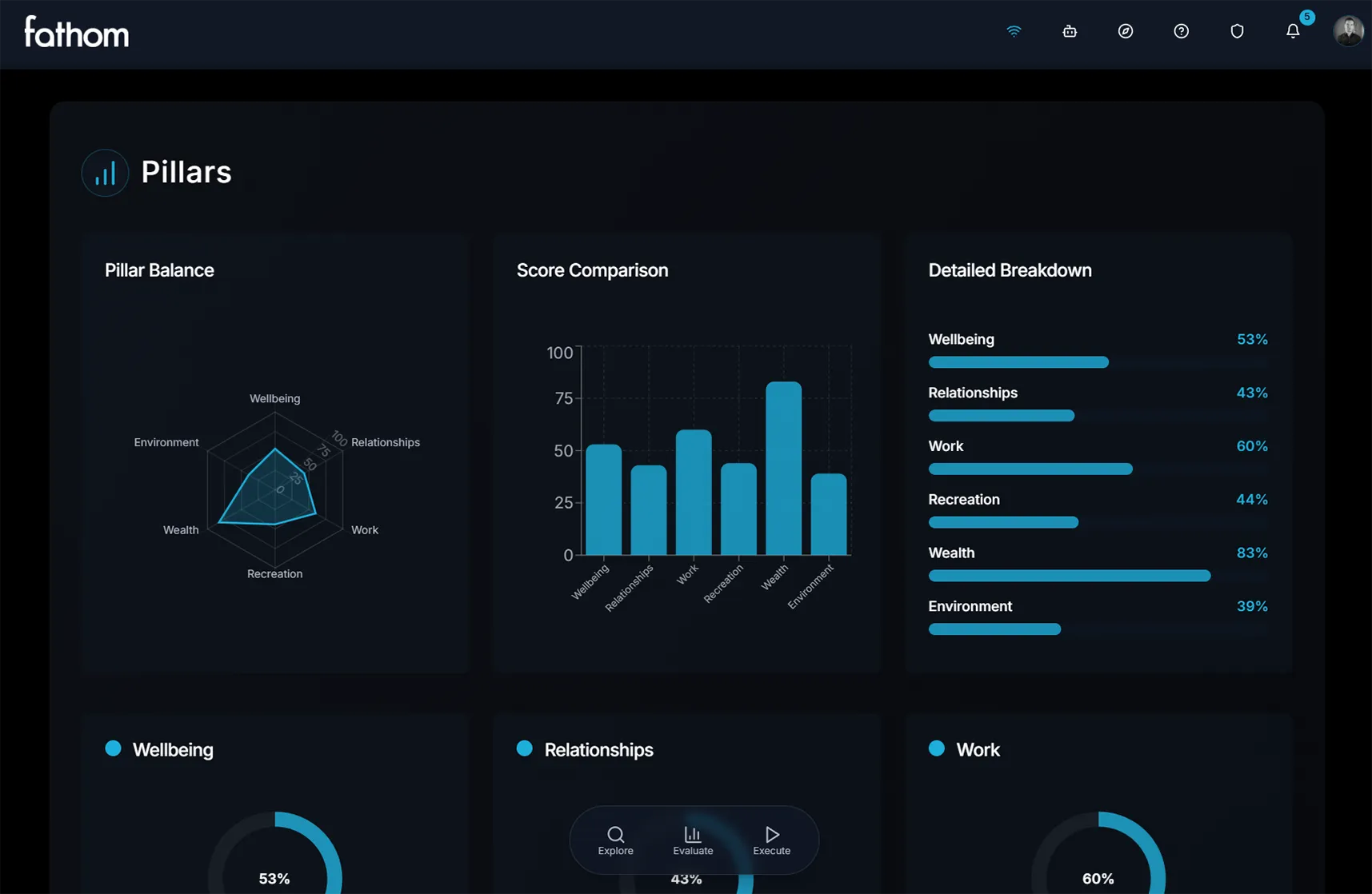Click the Wealth progress bar
Image resolution: width=1372 pixels, height=894 pixels.
click(x=1069, y=576)
